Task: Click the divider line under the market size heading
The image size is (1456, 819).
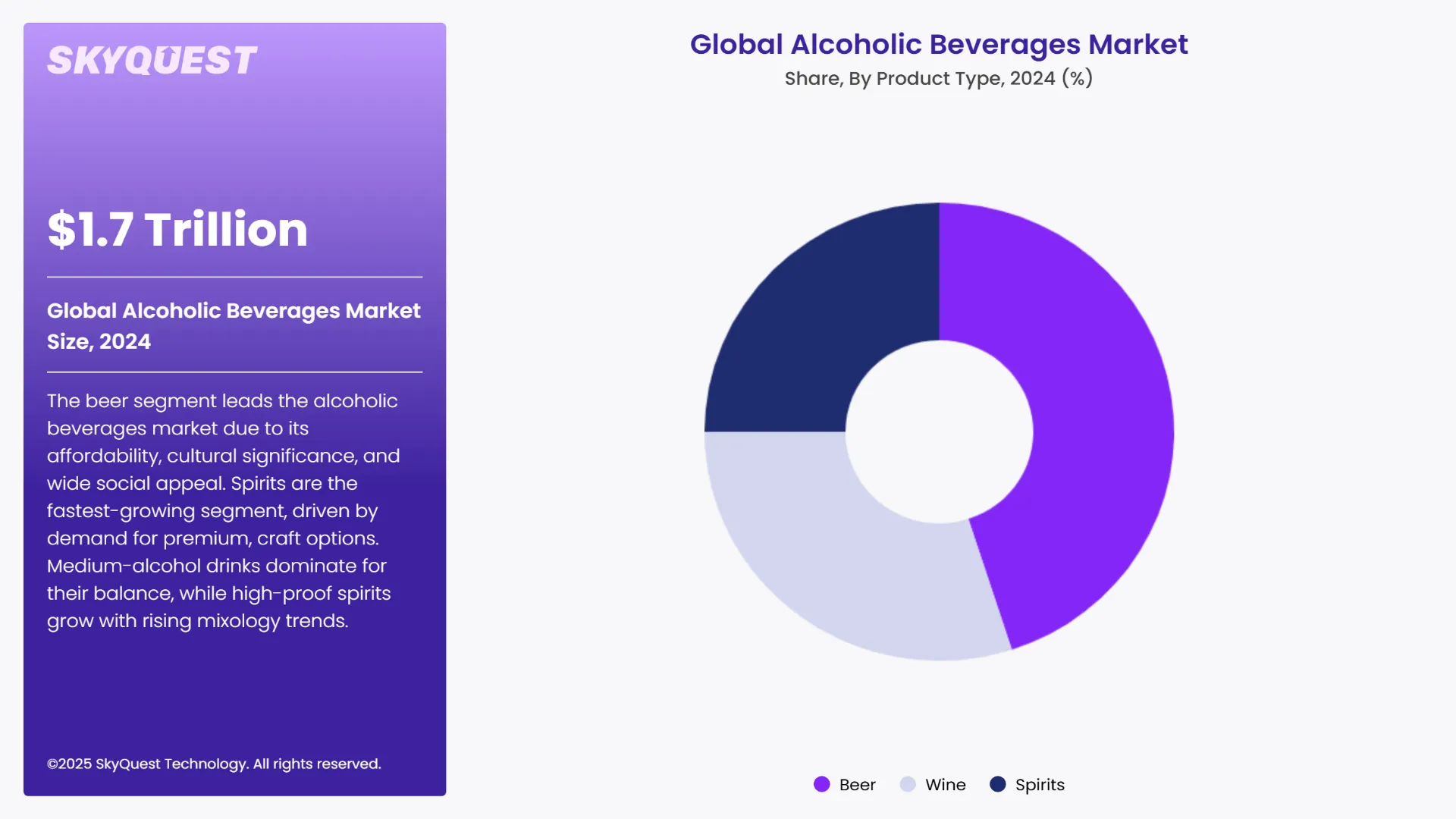Action: coord(234,278)
